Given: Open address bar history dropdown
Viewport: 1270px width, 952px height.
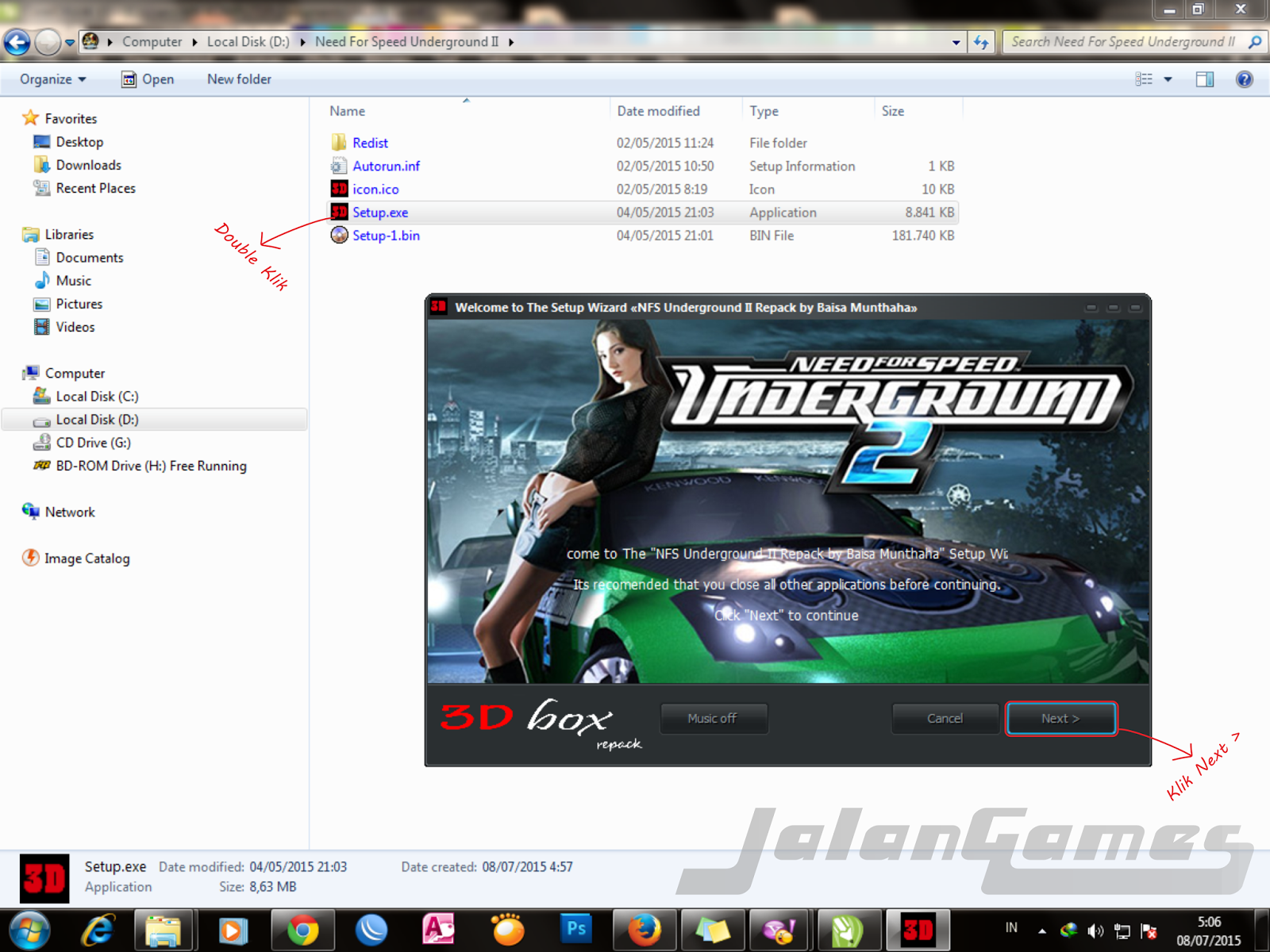Looking at the screenshot, I should 956,43.
